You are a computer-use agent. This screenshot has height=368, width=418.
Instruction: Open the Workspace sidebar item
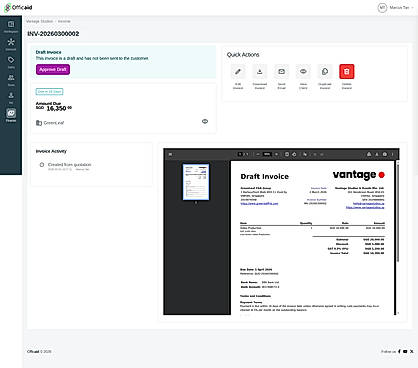[x=11, y=26]
